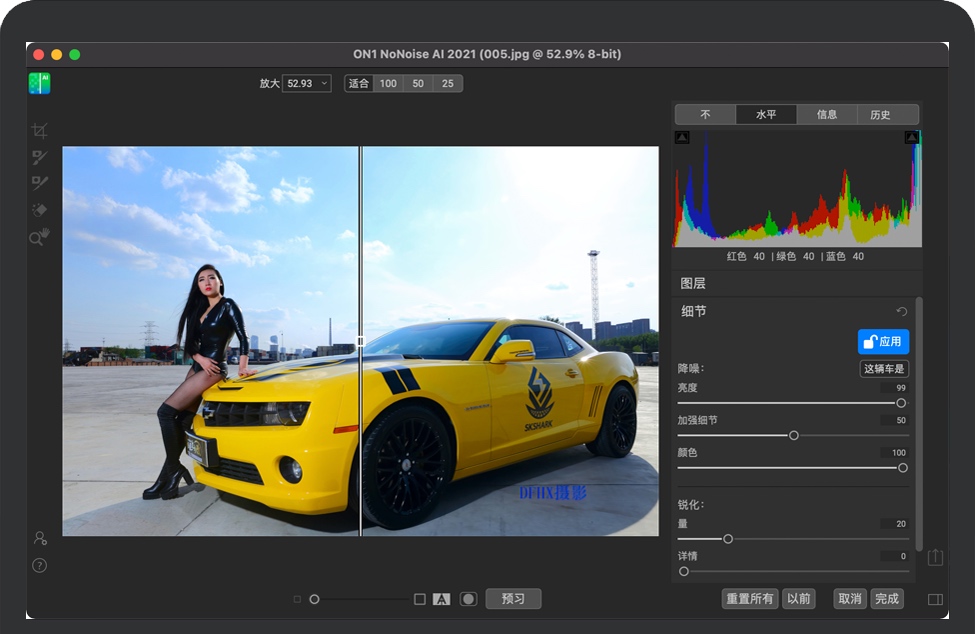Screen dimensions: 975x634
Task: Open the help icon in lower left corner
Action: click(39, 565)
